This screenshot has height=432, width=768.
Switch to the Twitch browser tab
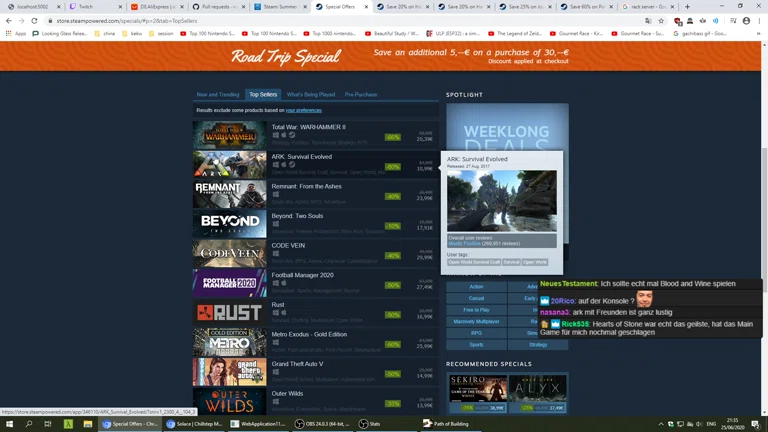84,6
